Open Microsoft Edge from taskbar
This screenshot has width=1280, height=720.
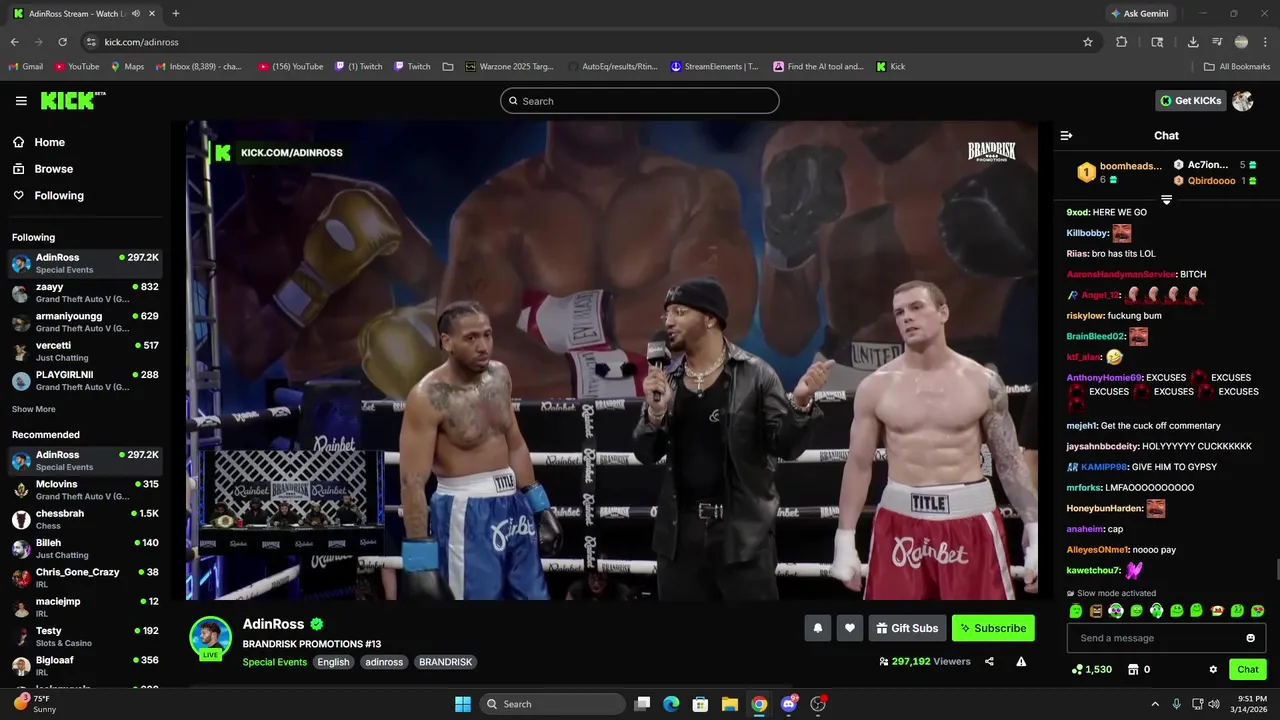(671, 704)
